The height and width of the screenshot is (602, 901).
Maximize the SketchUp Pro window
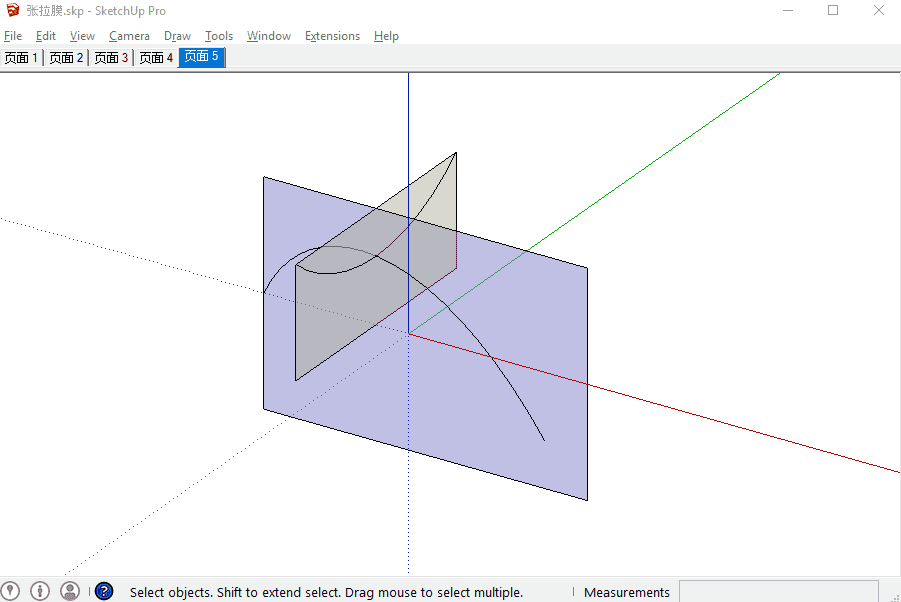pyautogui.click(x=833, y=10)
